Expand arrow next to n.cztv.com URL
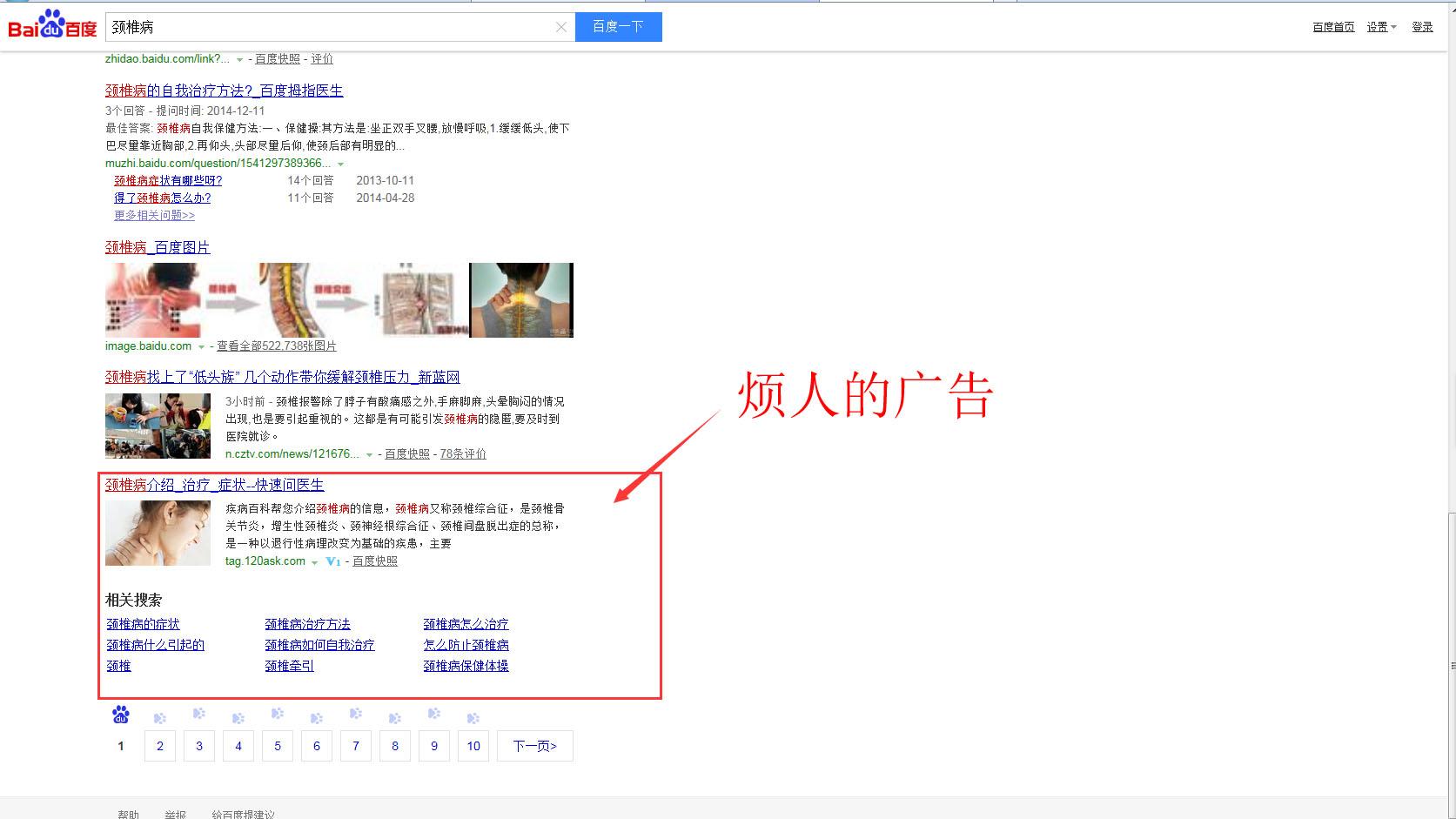The height and width of the screenshot is (819, 1456). (369, 455)
